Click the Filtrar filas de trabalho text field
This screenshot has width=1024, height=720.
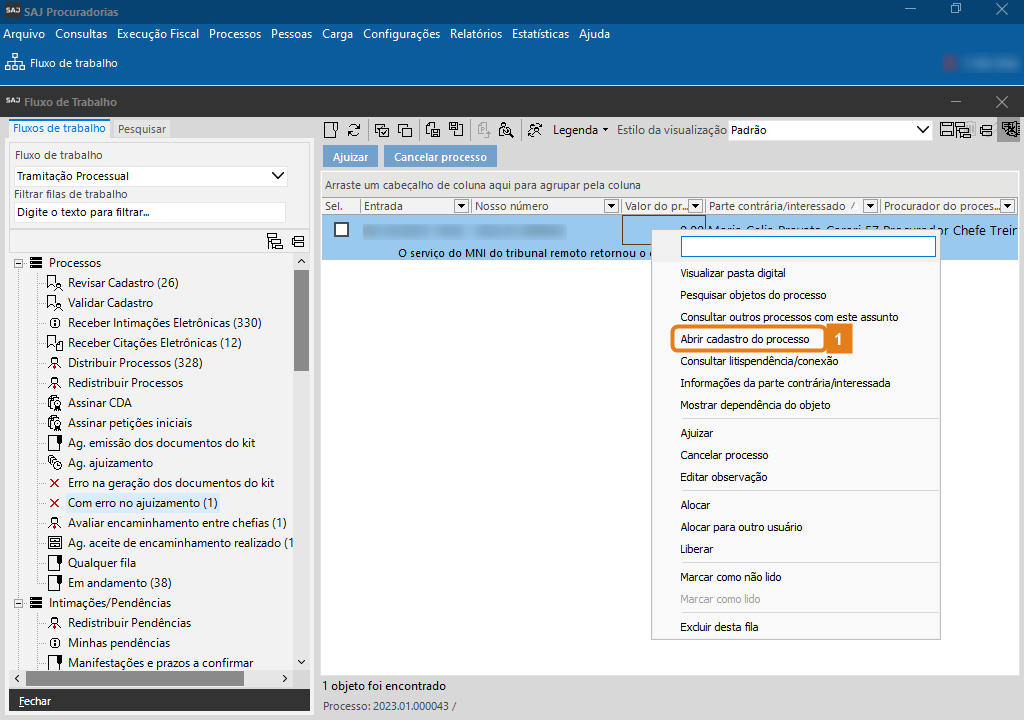(149, 212)
